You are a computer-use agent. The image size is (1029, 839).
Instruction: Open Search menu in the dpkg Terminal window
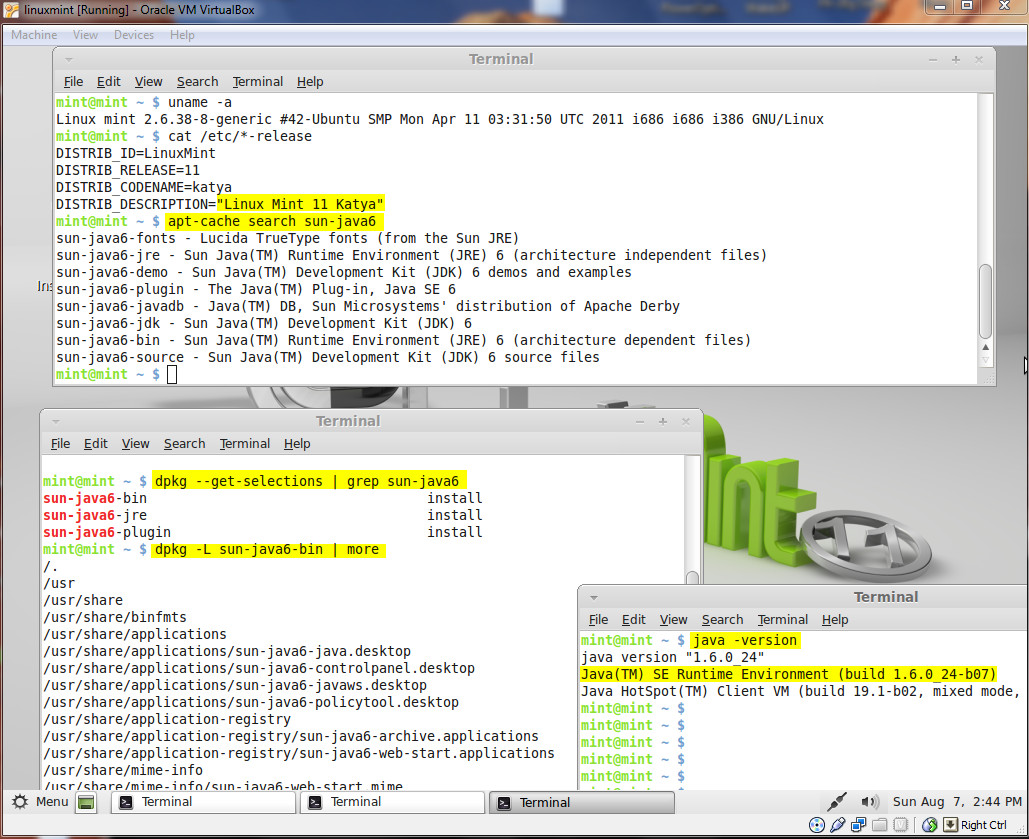pyautogui.click(x=184, y=444)
